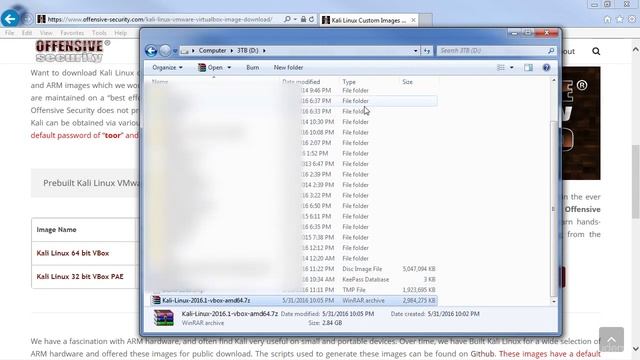Click the WinRAR icon on Kali-Linux-2016.1-vbox-amd64.7z row

(156, 300)
